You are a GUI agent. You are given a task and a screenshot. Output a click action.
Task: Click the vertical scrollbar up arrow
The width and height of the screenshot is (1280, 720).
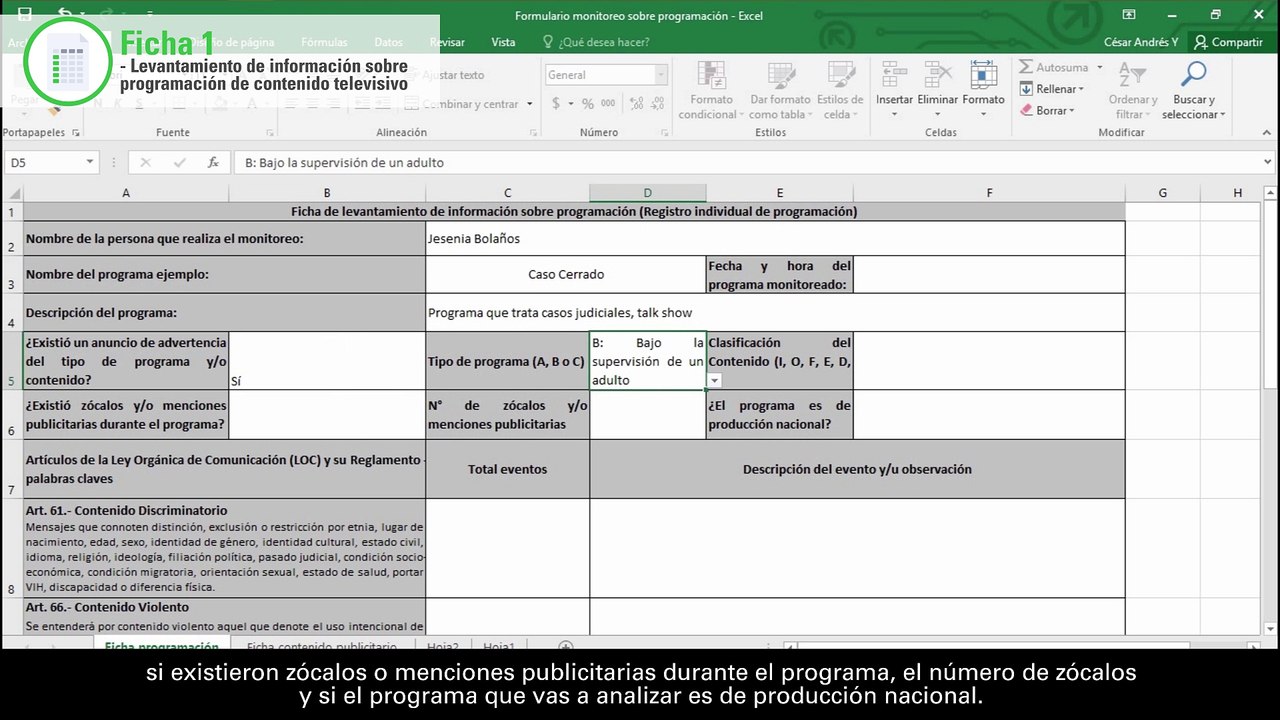pyautogui.click(x=1271, y=192)
